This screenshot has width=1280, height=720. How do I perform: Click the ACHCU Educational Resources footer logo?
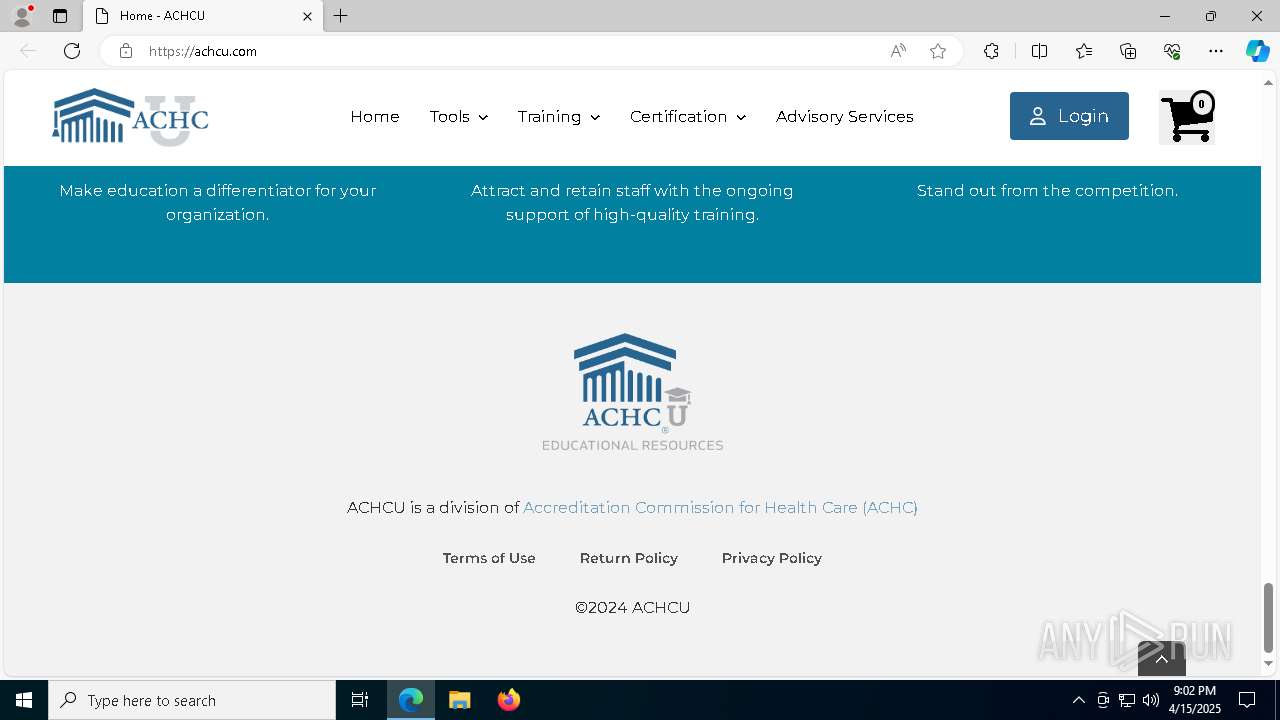pos(632,392)
